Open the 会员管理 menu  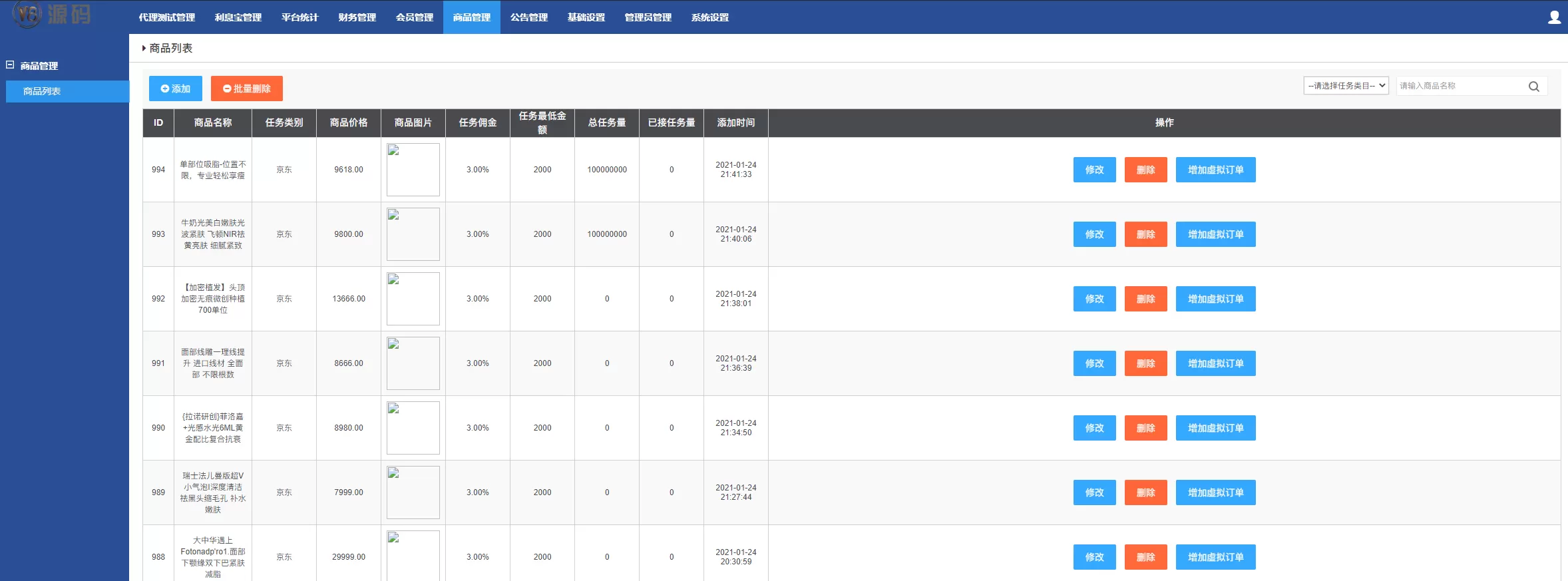coord(414,17)
